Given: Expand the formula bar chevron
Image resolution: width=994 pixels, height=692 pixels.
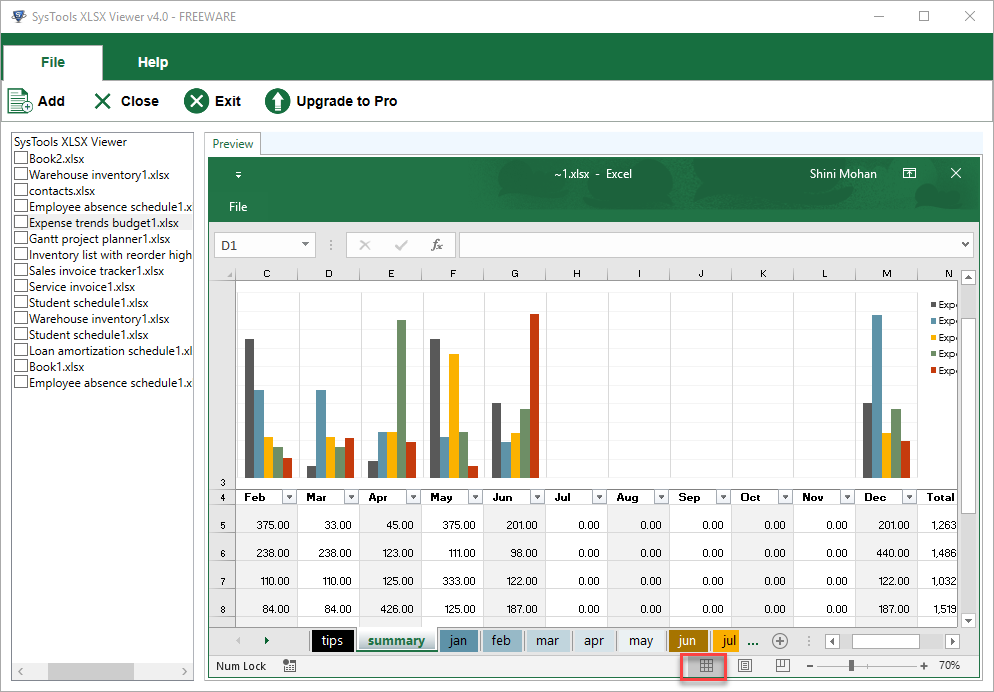Looking at the screenshot, I should [965, 245].
